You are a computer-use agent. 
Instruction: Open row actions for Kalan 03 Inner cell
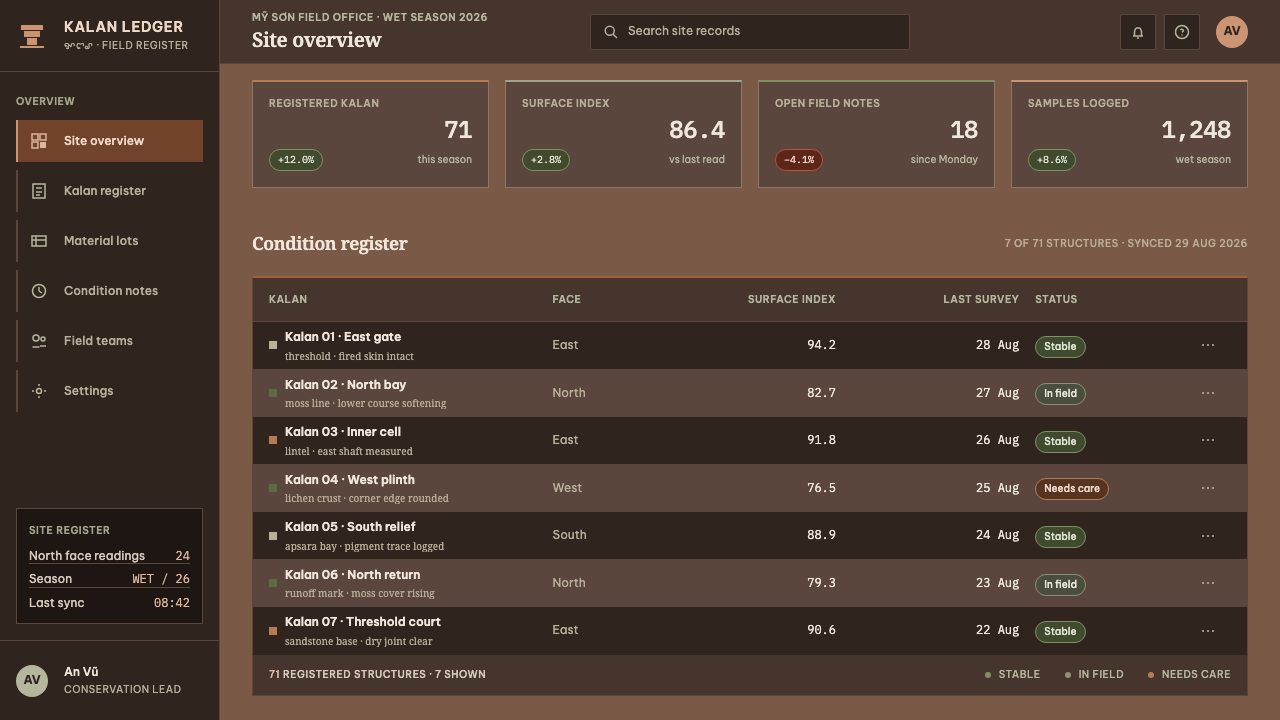pos(1208,440)
